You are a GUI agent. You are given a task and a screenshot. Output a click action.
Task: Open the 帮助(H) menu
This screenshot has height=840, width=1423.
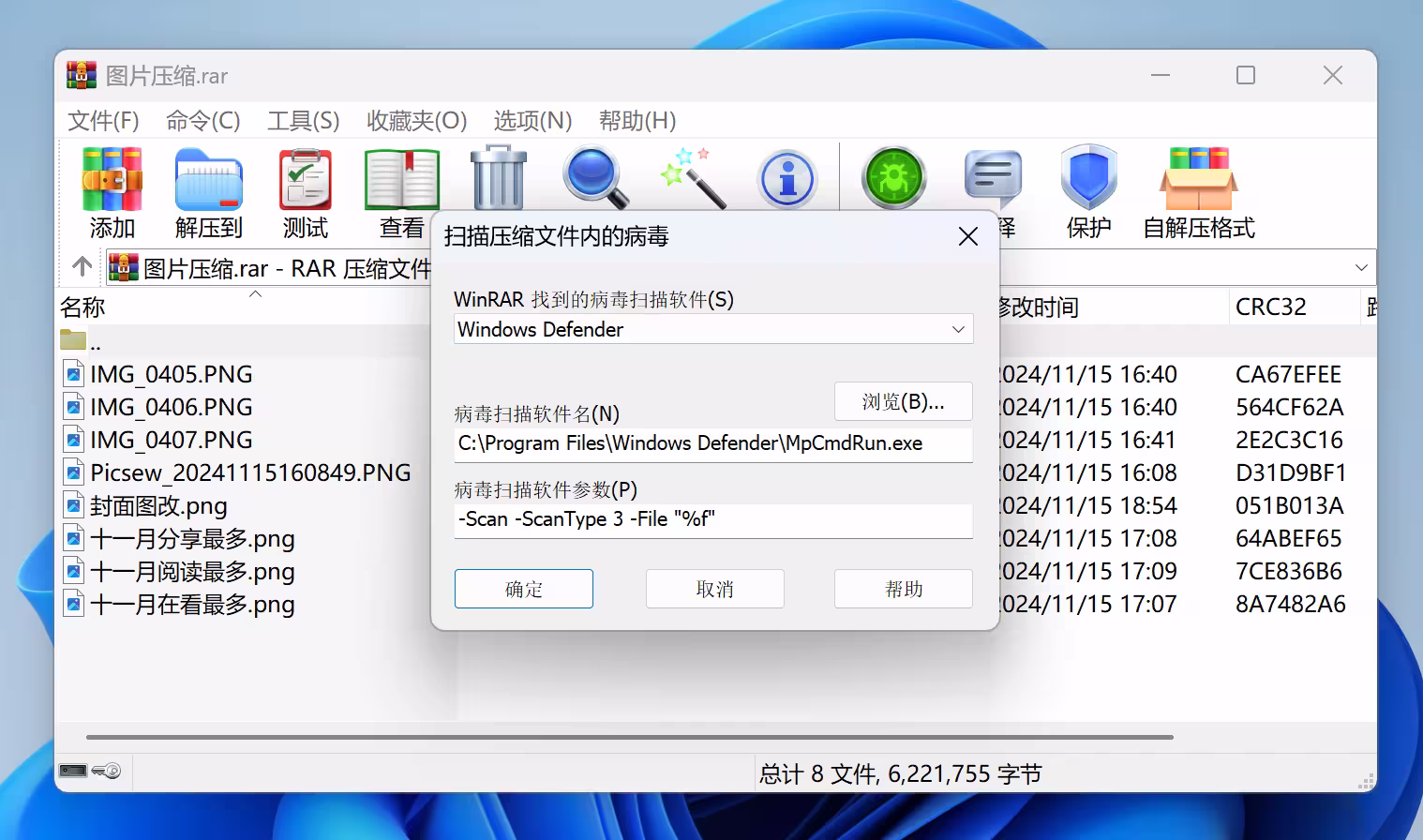(637, 120)
